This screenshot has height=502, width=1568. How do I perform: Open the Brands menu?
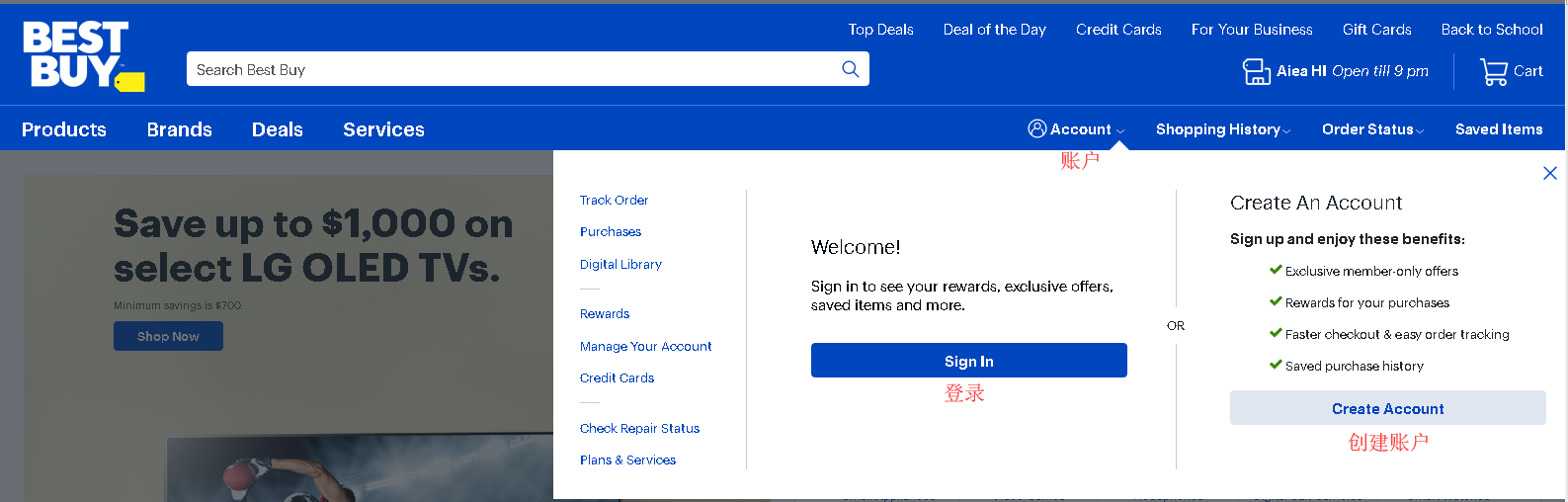tap(179, 129)
